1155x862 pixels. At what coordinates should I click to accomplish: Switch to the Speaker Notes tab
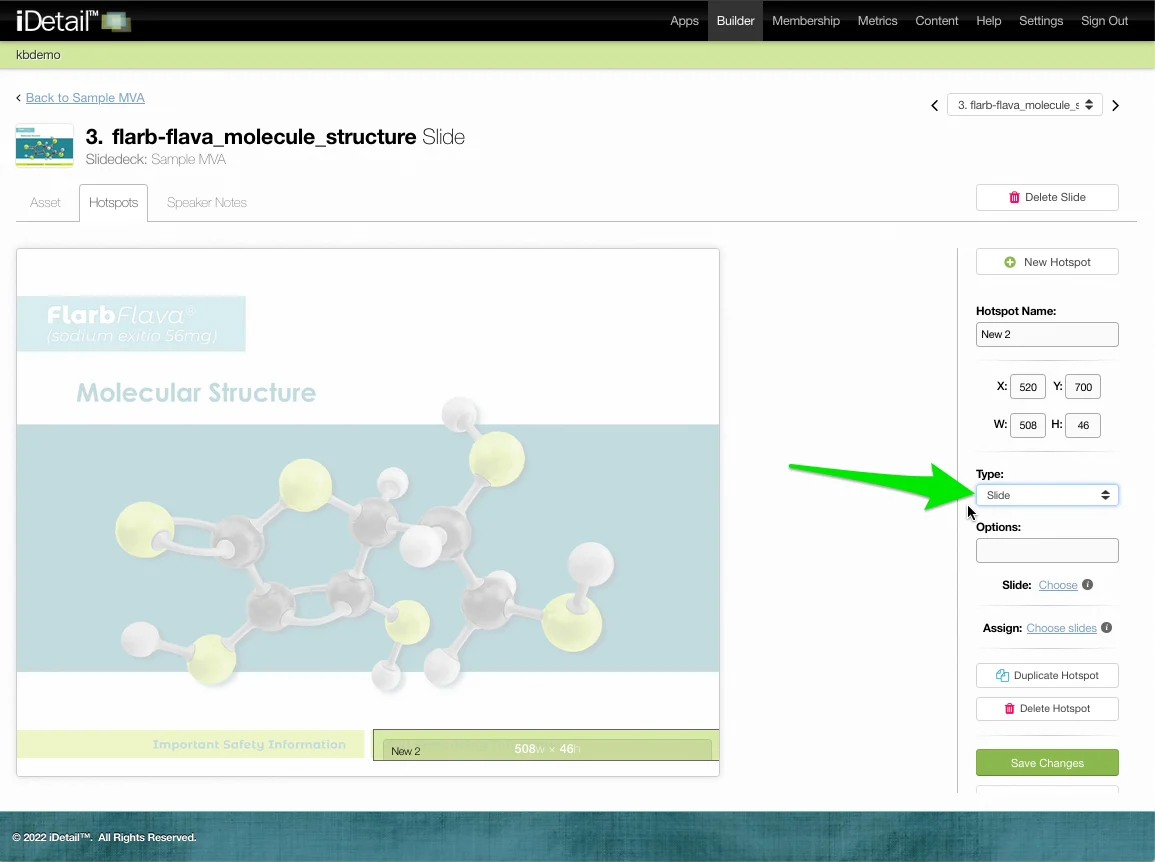click(206, 203)
